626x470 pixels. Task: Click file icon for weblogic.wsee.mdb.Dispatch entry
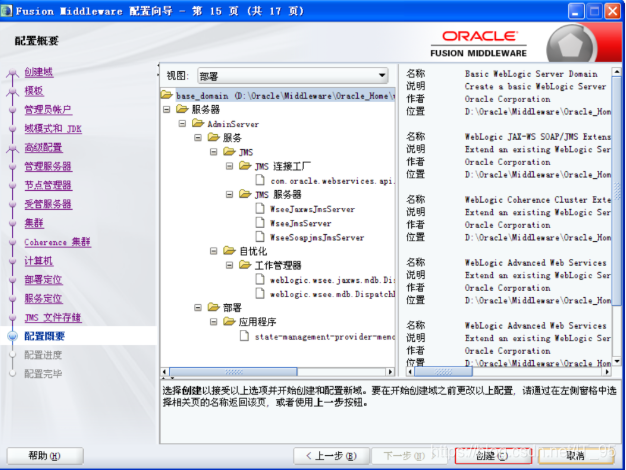260,294
